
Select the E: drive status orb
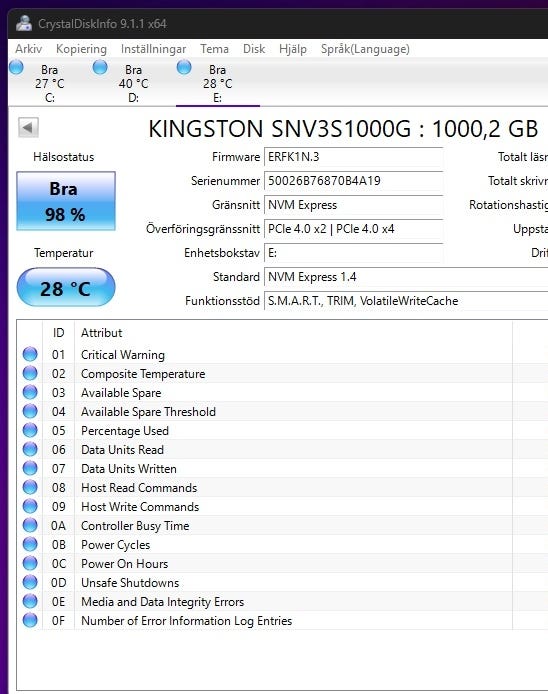pyautogui.click(x=184, y=68)
